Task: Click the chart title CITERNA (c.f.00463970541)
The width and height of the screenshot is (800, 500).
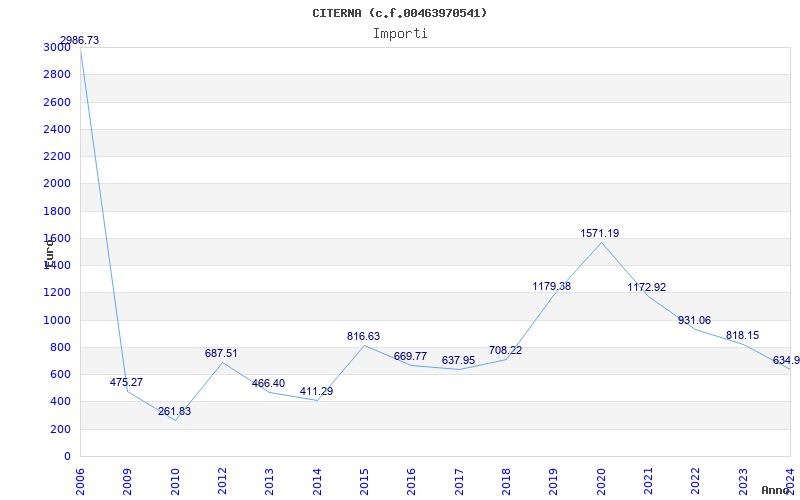Action: [399, 13]
